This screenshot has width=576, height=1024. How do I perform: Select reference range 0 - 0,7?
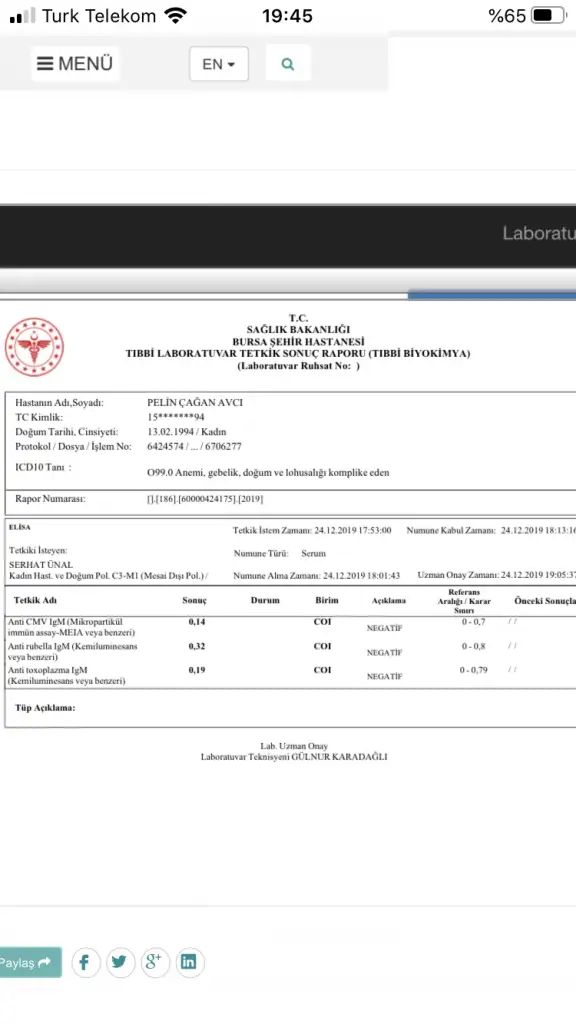(473, 622)
